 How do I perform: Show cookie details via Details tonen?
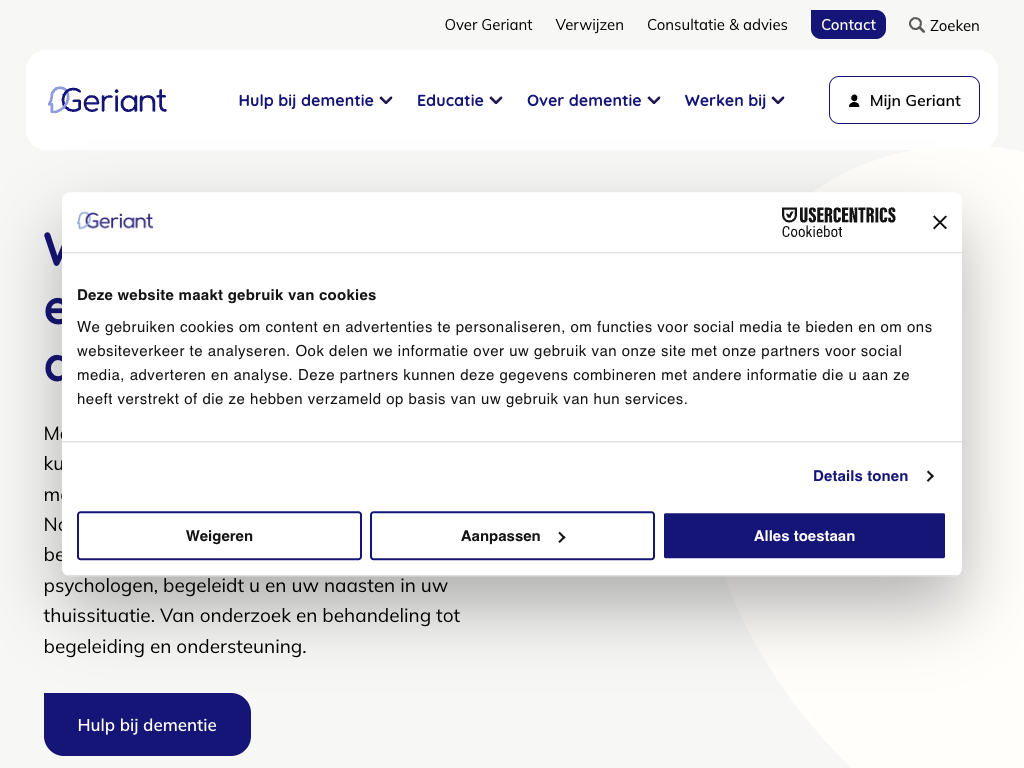click(860, 476)
